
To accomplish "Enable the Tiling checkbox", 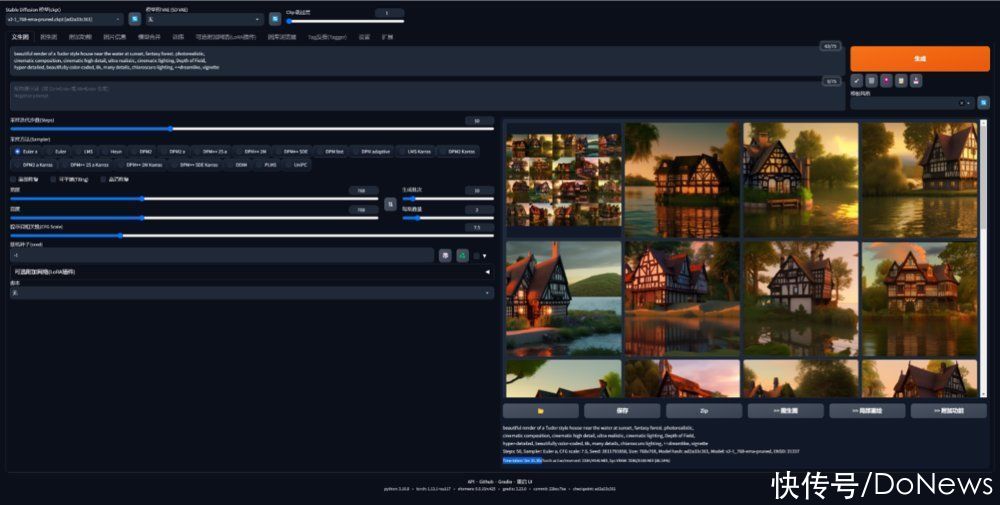I will 53,180.
